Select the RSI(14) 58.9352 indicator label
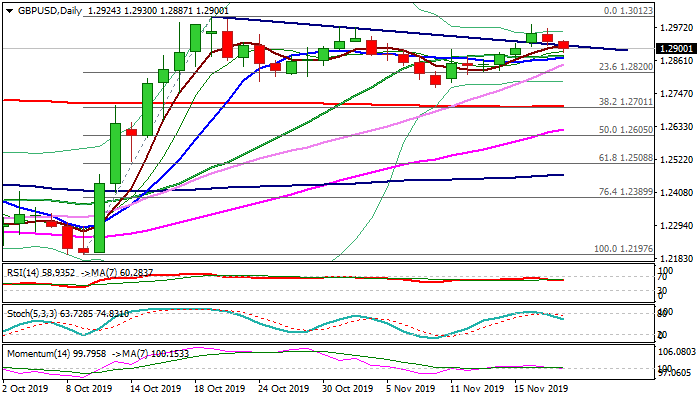 tap(41, 272)
